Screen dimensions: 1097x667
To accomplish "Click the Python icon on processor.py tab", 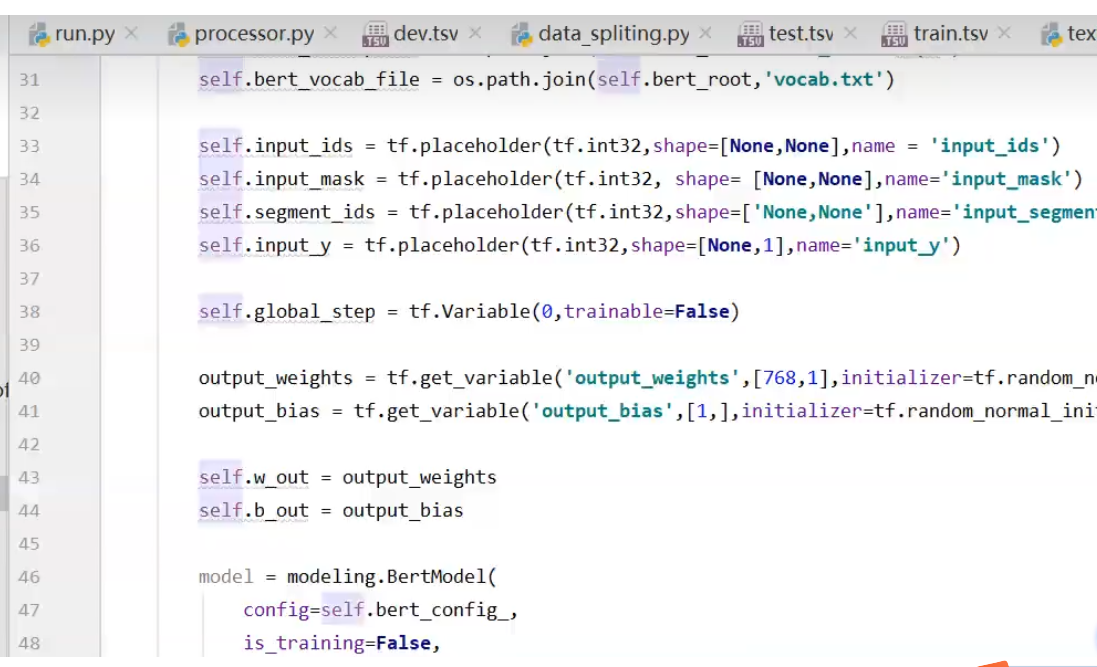I will (x=178, y=34).
